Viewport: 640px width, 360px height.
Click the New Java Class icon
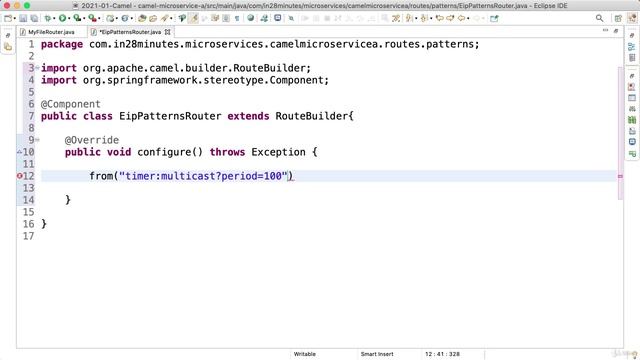click(x=124, y=18)
